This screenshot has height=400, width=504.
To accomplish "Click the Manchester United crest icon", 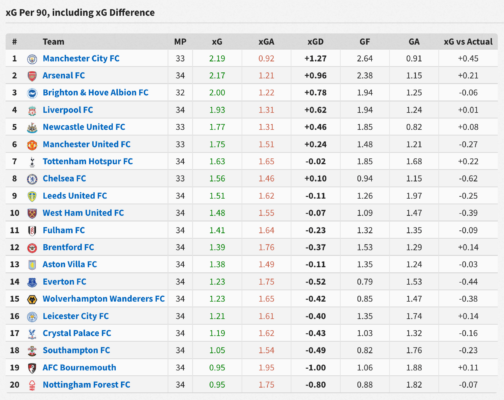I will pyautogui.click(x=32, y=145).
